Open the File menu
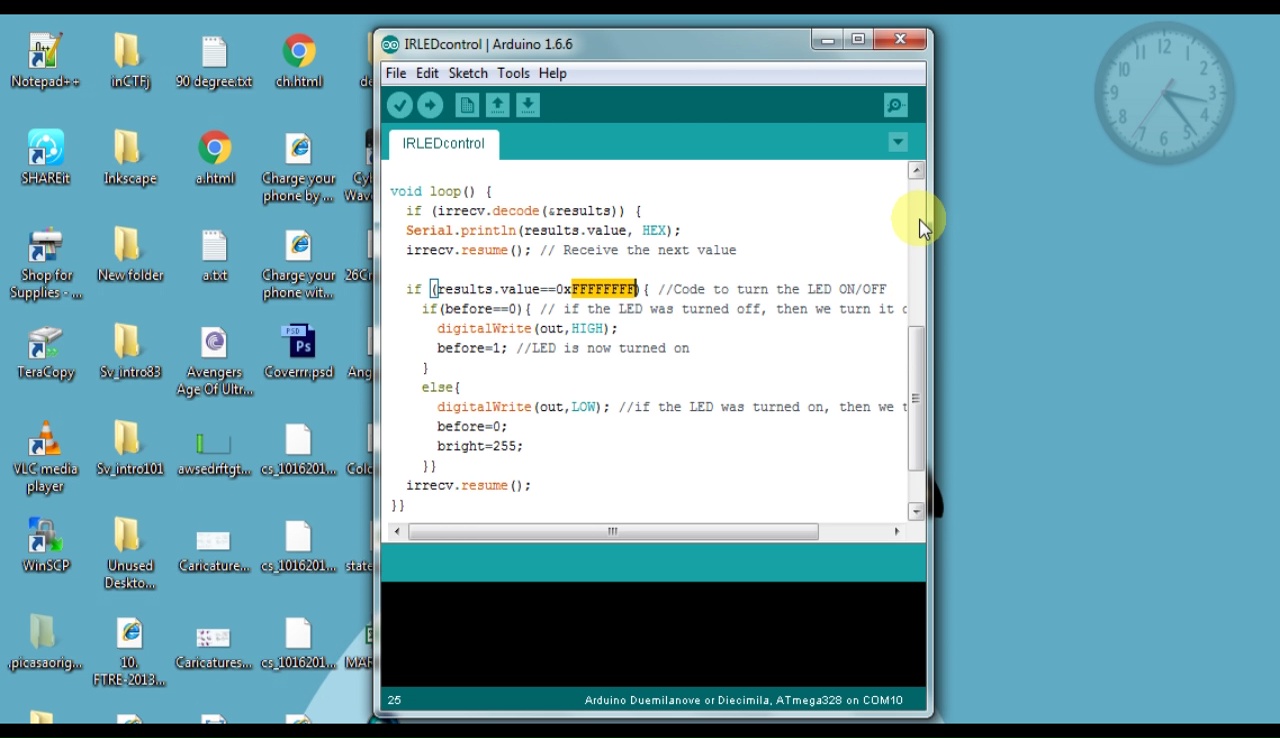 coord(396,73)
